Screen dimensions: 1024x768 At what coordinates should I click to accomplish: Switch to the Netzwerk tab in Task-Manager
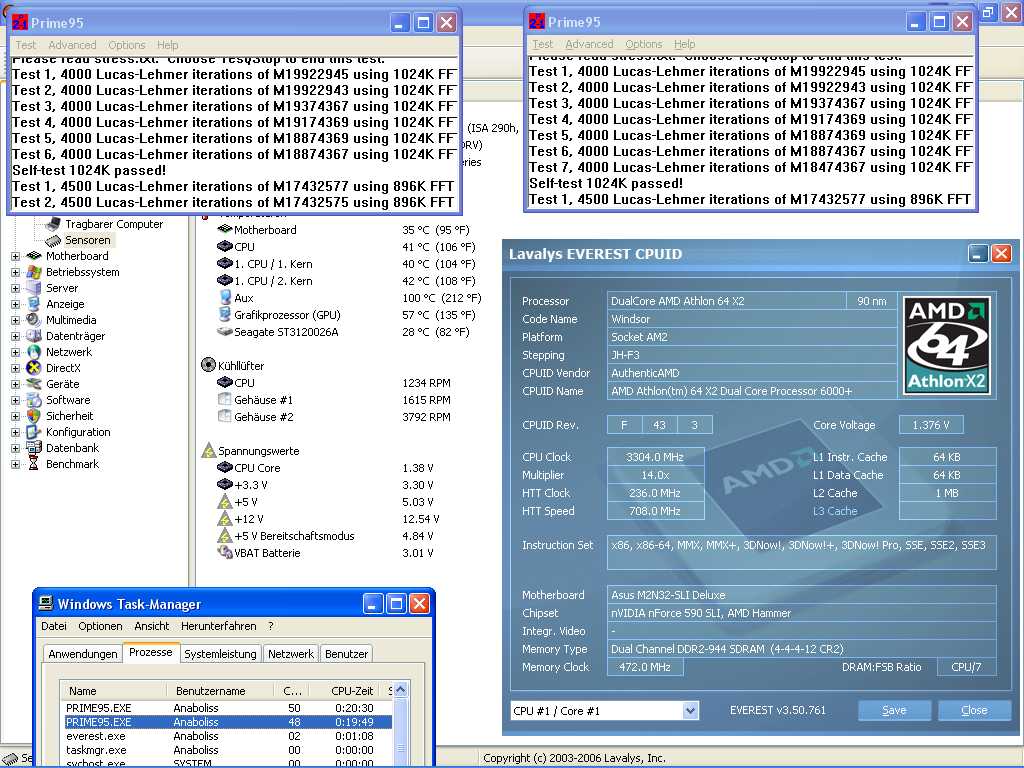pos(291,654)
